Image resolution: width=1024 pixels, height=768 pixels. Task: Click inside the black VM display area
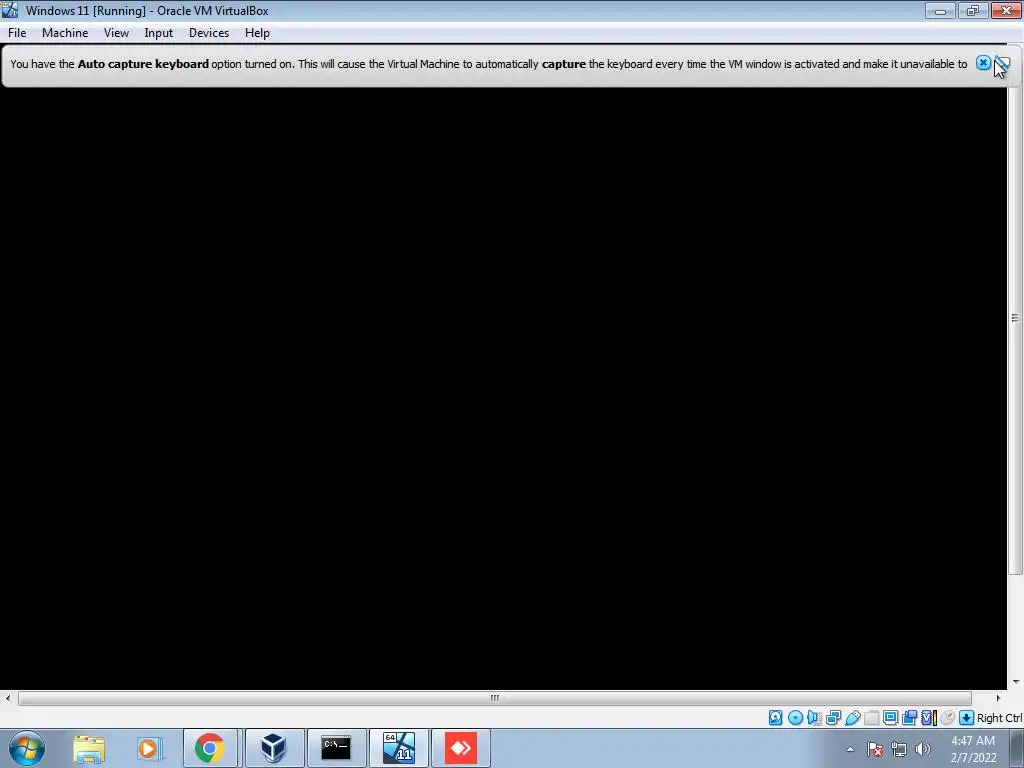tap(503, 389)
